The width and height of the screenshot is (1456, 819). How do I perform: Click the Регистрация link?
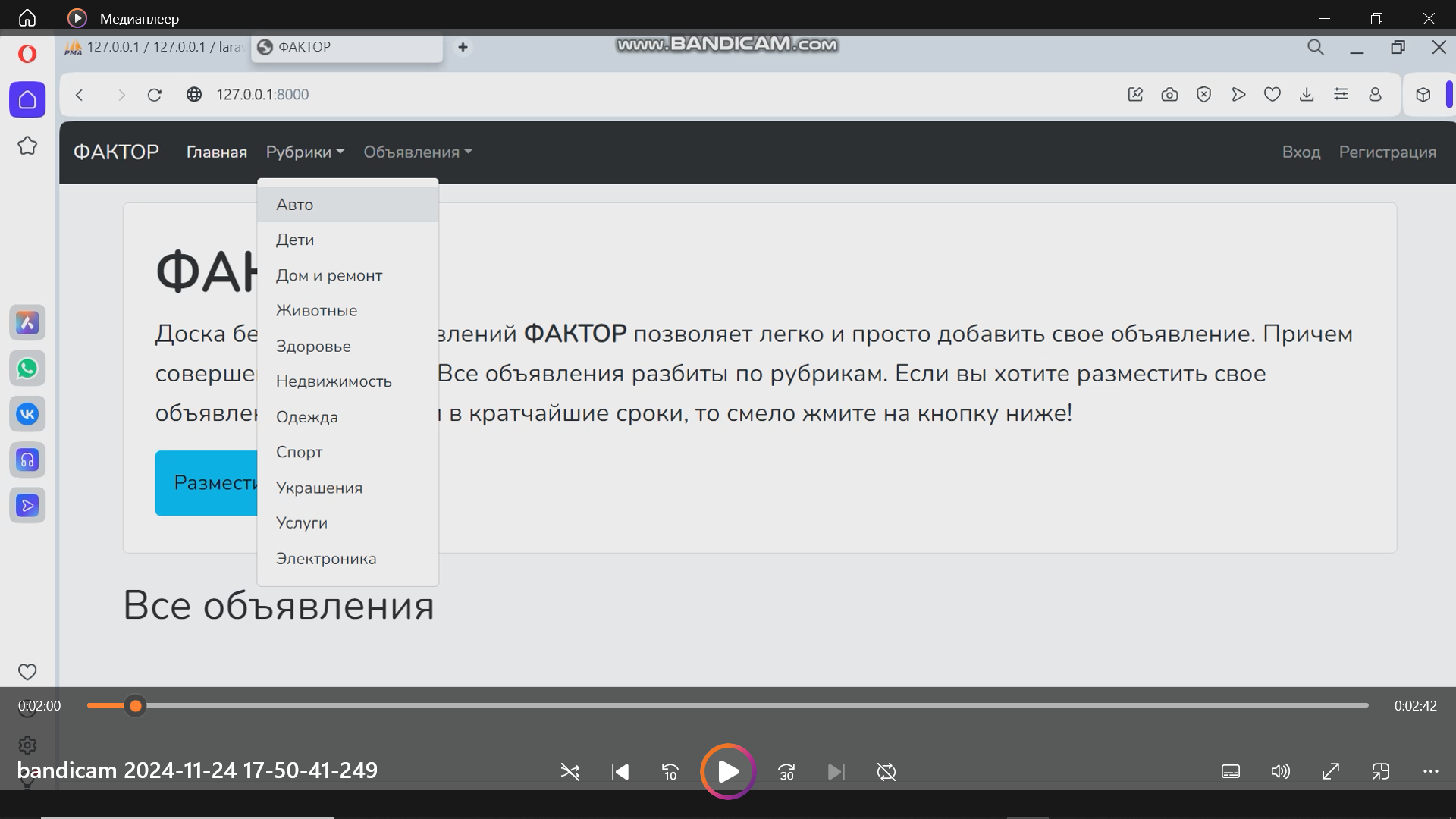pos(1388,152)
